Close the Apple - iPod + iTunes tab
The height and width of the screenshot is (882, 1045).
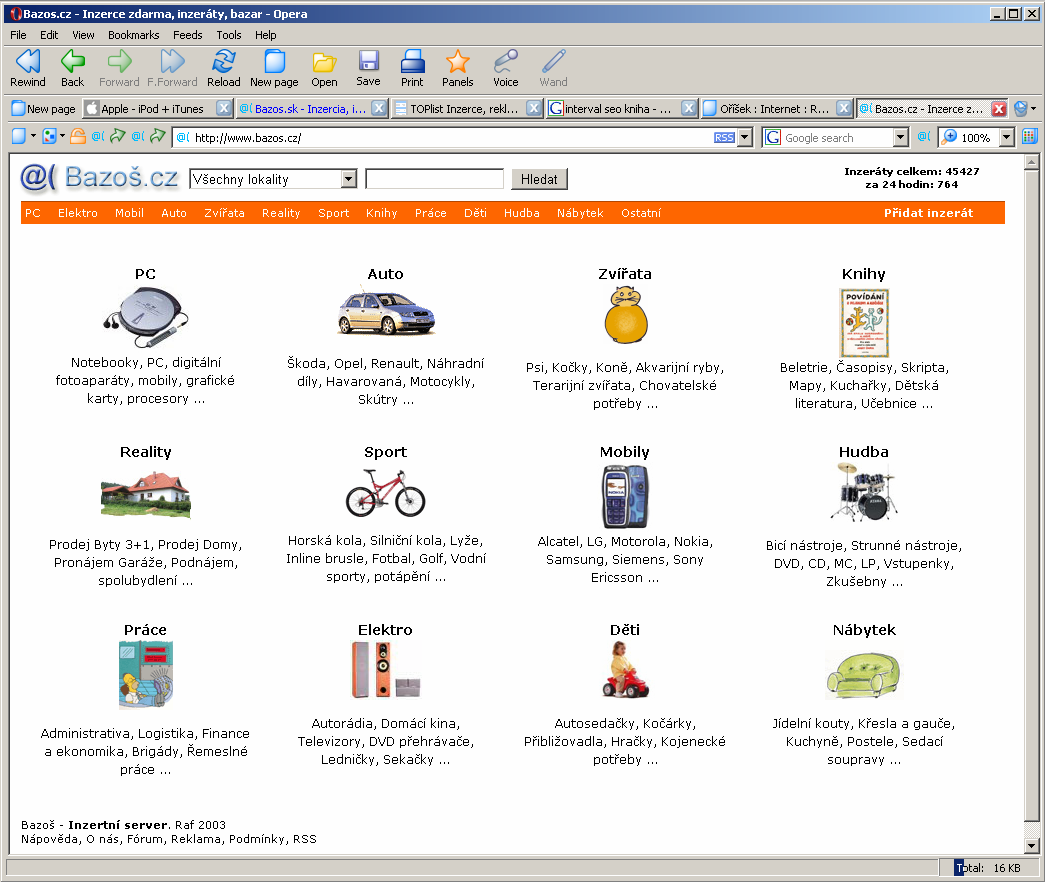[224, 108]
